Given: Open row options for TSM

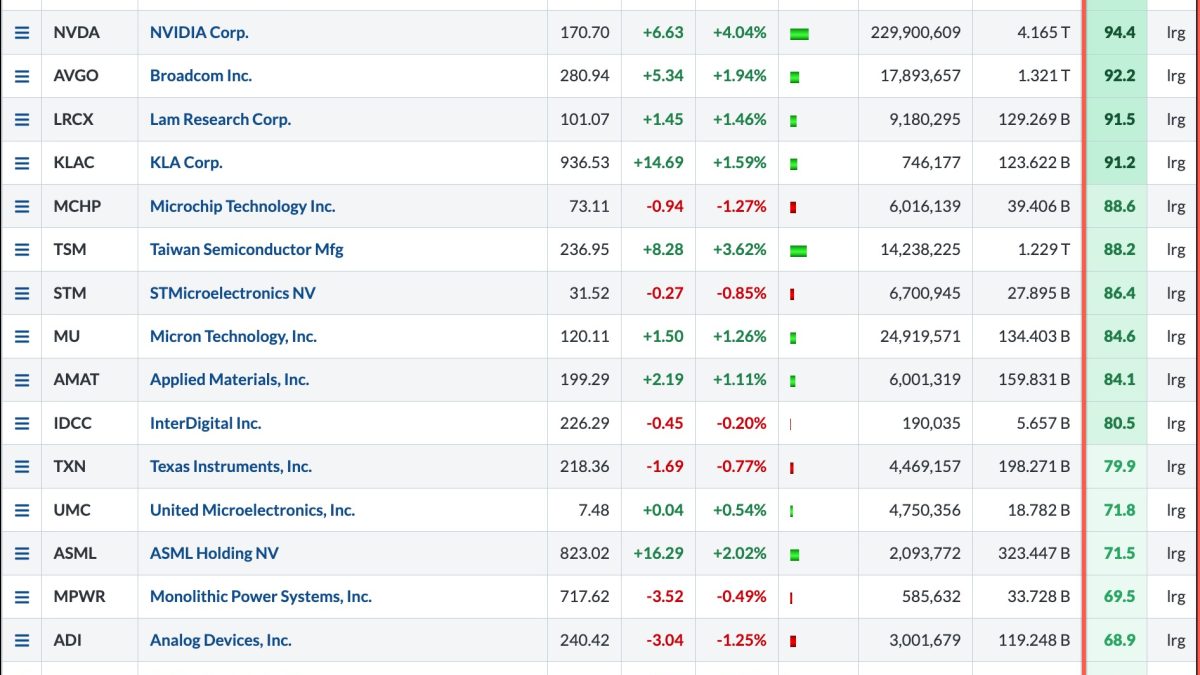Looking at the screenshot, I should 21,250.
